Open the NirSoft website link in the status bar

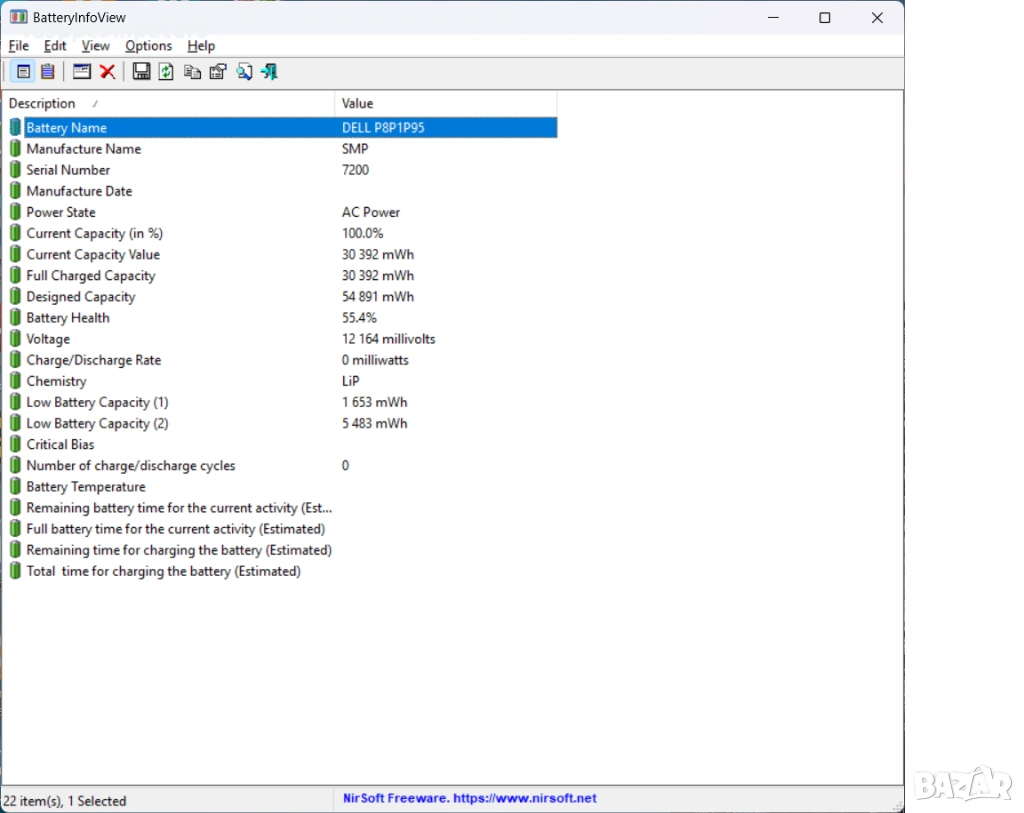pyautogui.click(x=469, y=799)
